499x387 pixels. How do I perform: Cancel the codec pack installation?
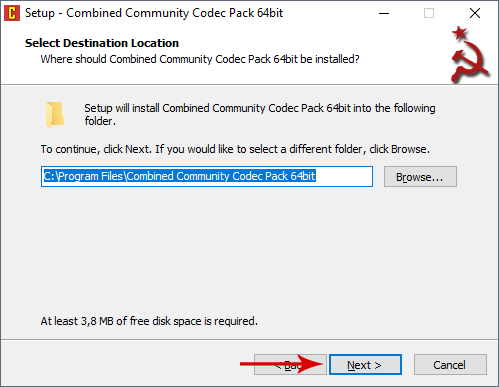click(450, 365)
